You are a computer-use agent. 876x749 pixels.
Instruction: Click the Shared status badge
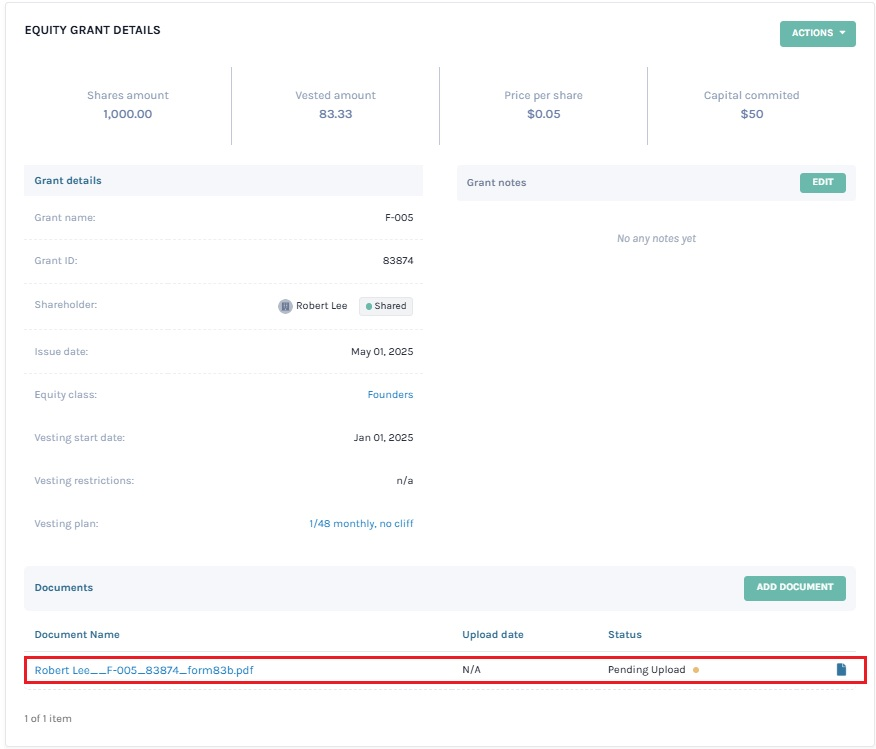tap(385, 306)
